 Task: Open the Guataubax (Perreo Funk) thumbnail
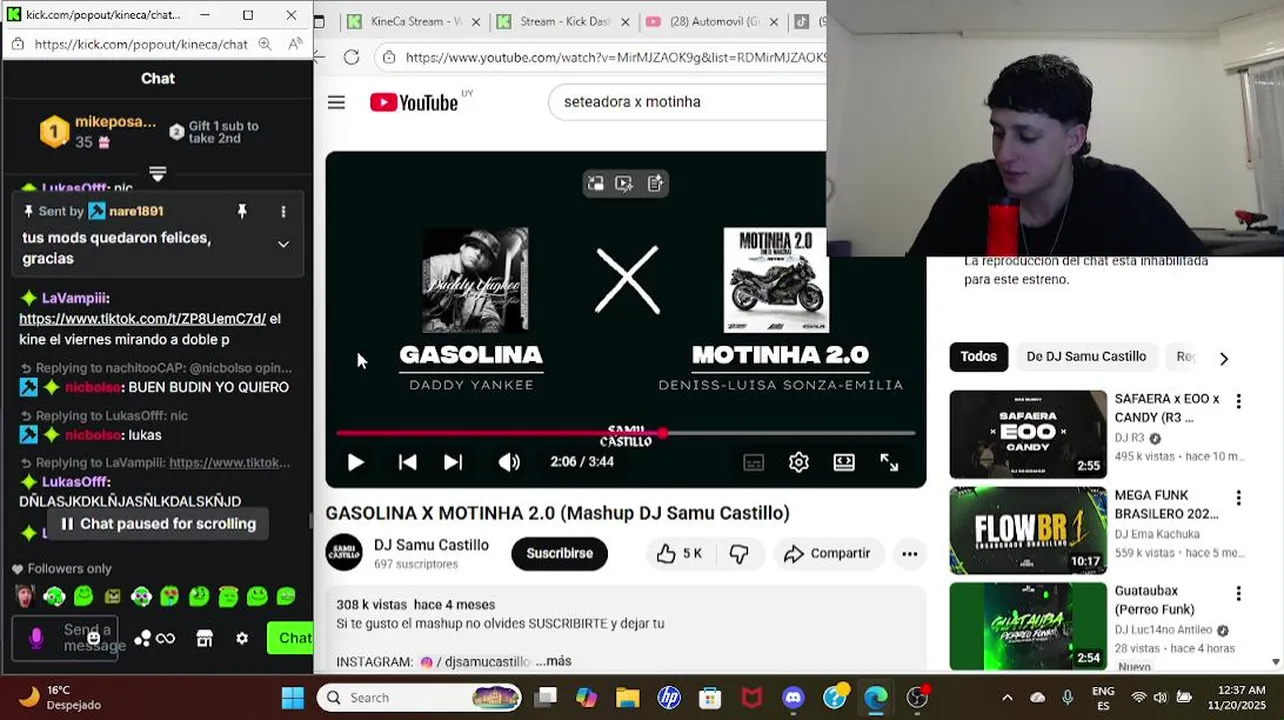pos(1028,626)
